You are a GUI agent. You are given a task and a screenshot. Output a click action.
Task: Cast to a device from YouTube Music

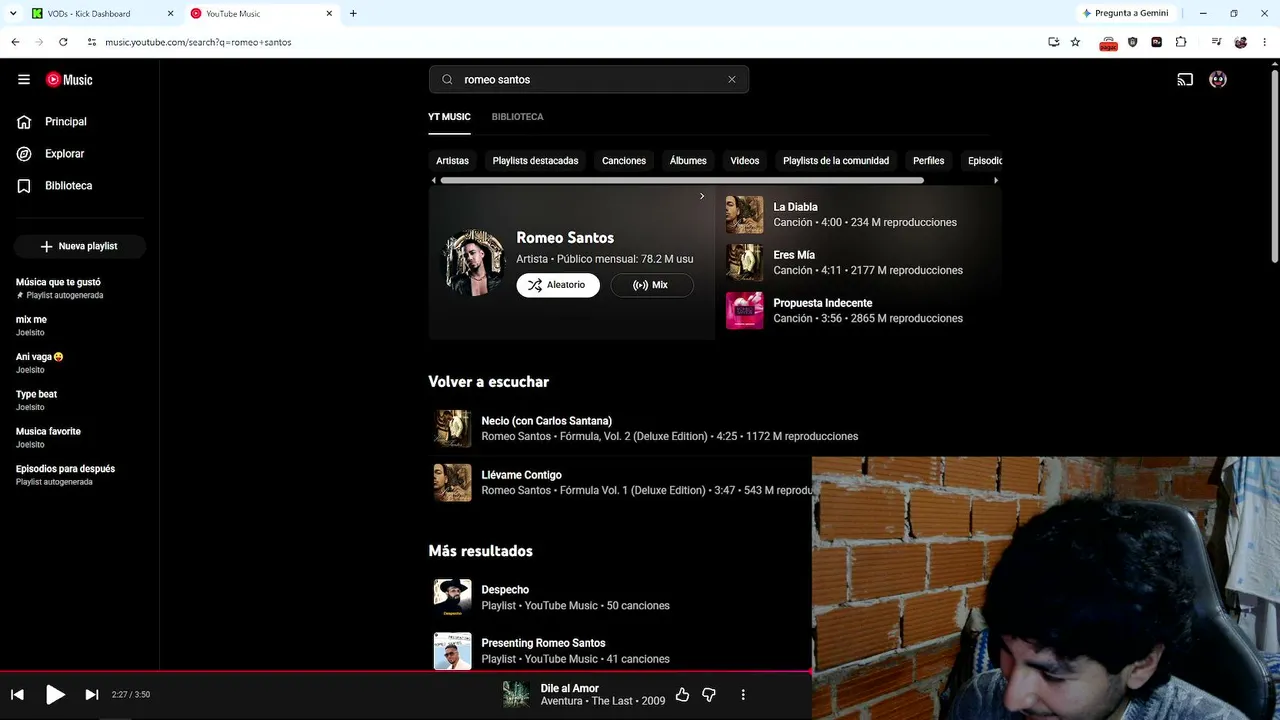pos(1185,80)
